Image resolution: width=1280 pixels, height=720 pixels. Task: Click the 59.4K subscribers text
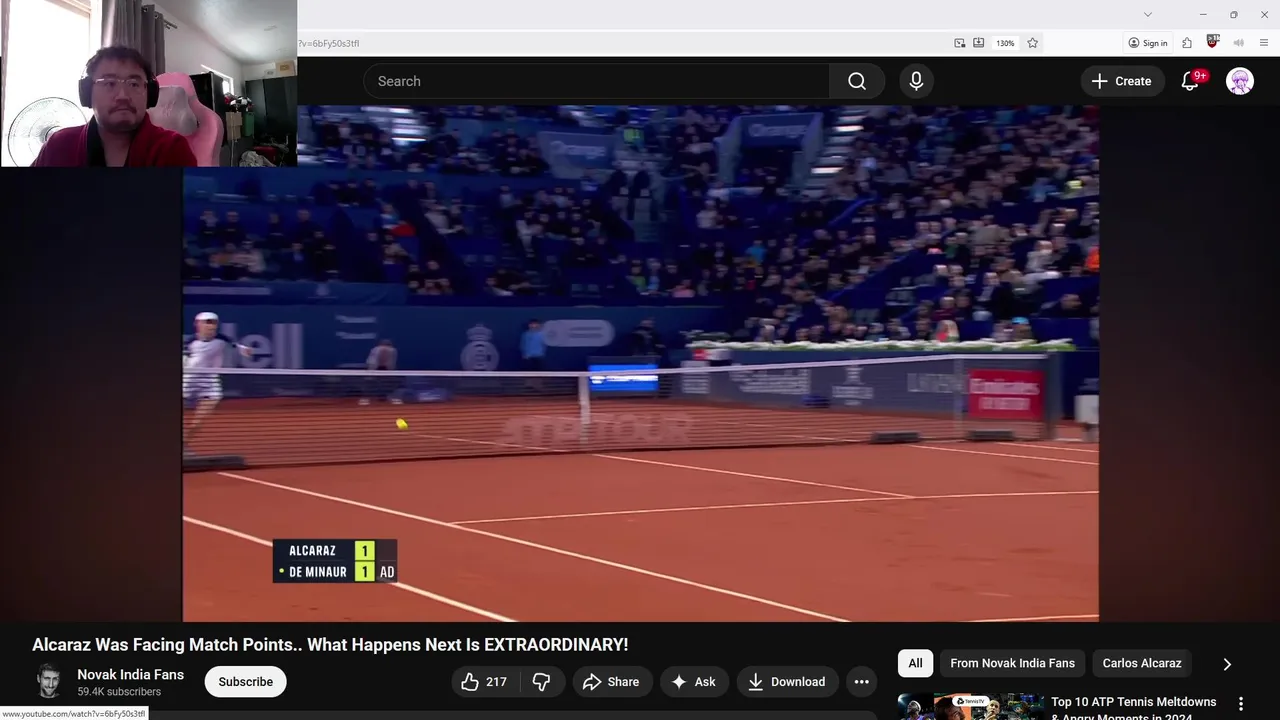[x=119, y=692]
